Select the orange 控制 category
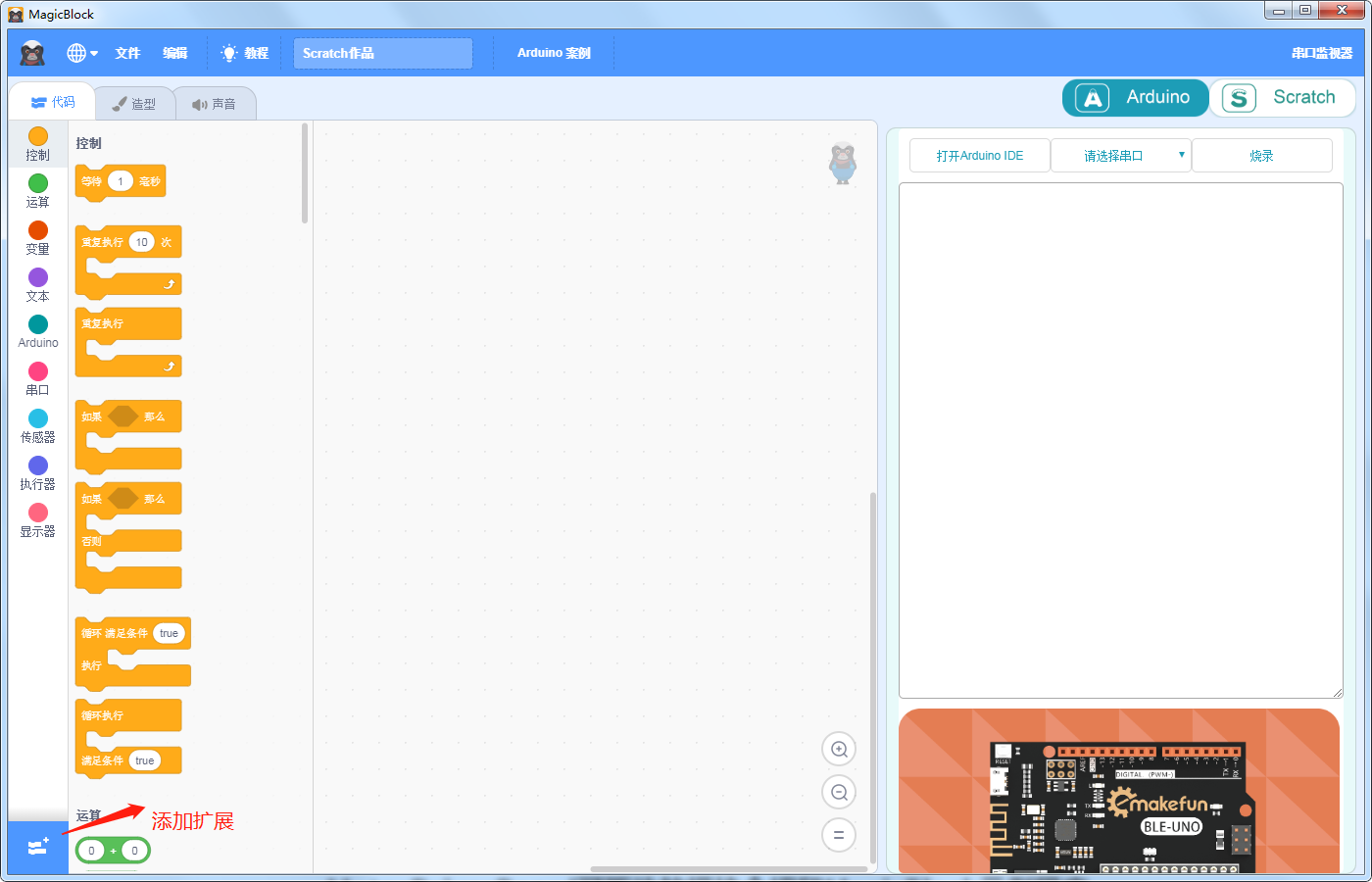This screenshot has width=1372, height=882. coord(38,144)
